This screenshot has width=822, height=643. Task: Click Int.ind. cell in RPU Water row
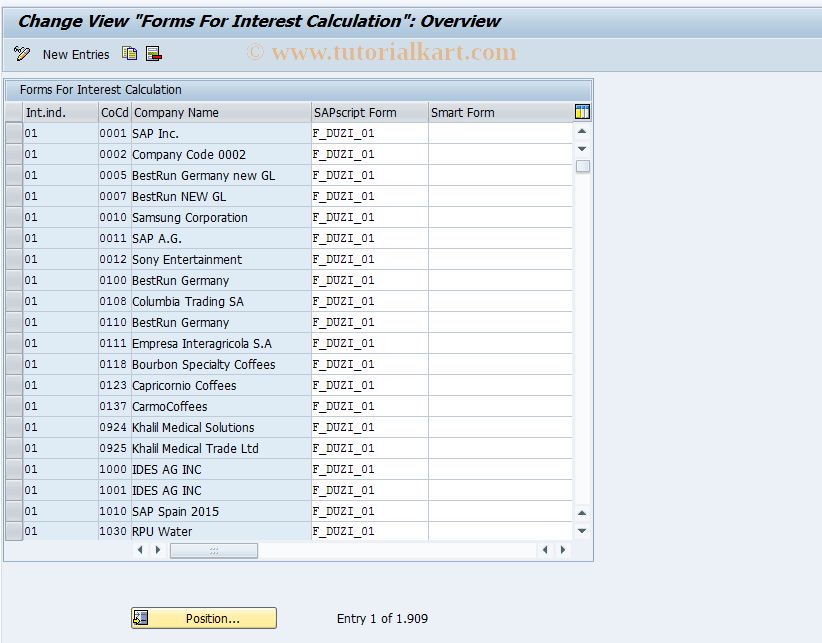click(61, 531)
